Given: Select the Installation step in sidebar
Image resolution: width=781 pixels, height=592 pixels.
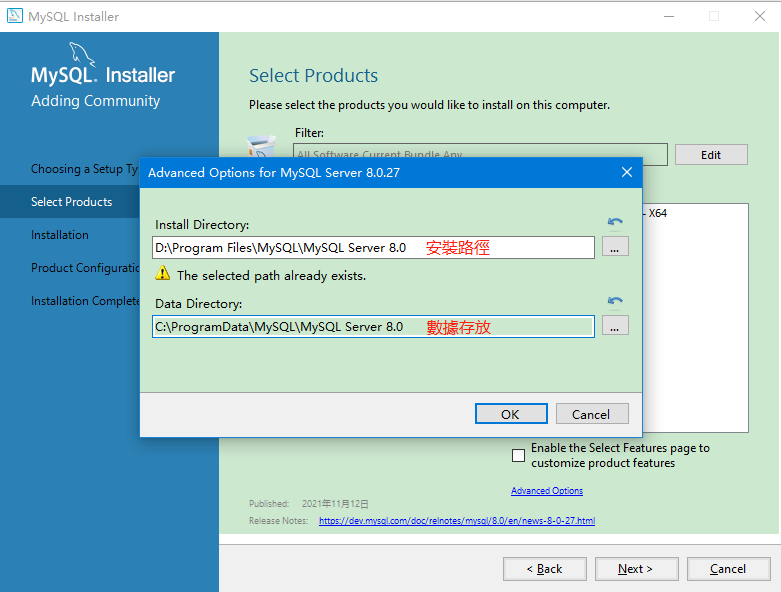Looking at the screenshot, I should click(x=60, y=235).
